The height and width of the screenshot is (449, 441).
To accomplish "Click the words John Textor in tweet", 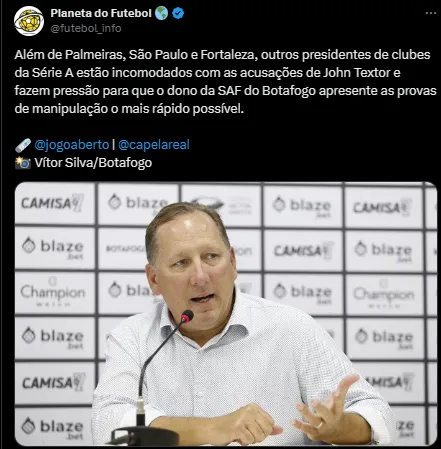I will 357,73.
